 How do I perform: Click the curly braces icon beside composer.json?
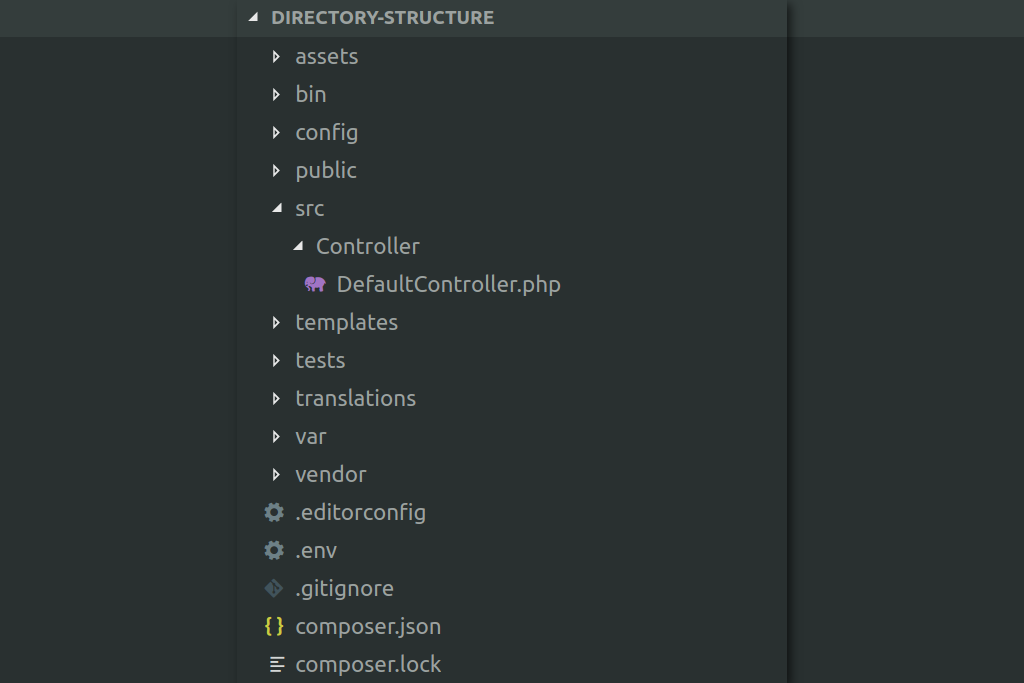(274, 626)
